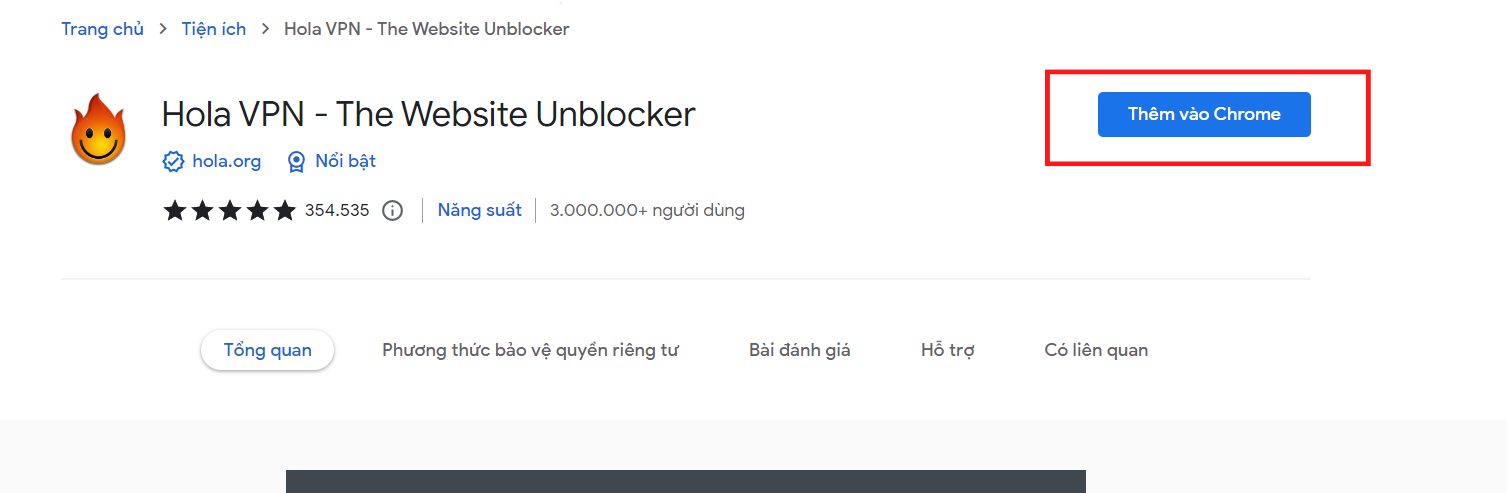
Task: Open the Bài đánh giá tab
Action: pos(800,350)
